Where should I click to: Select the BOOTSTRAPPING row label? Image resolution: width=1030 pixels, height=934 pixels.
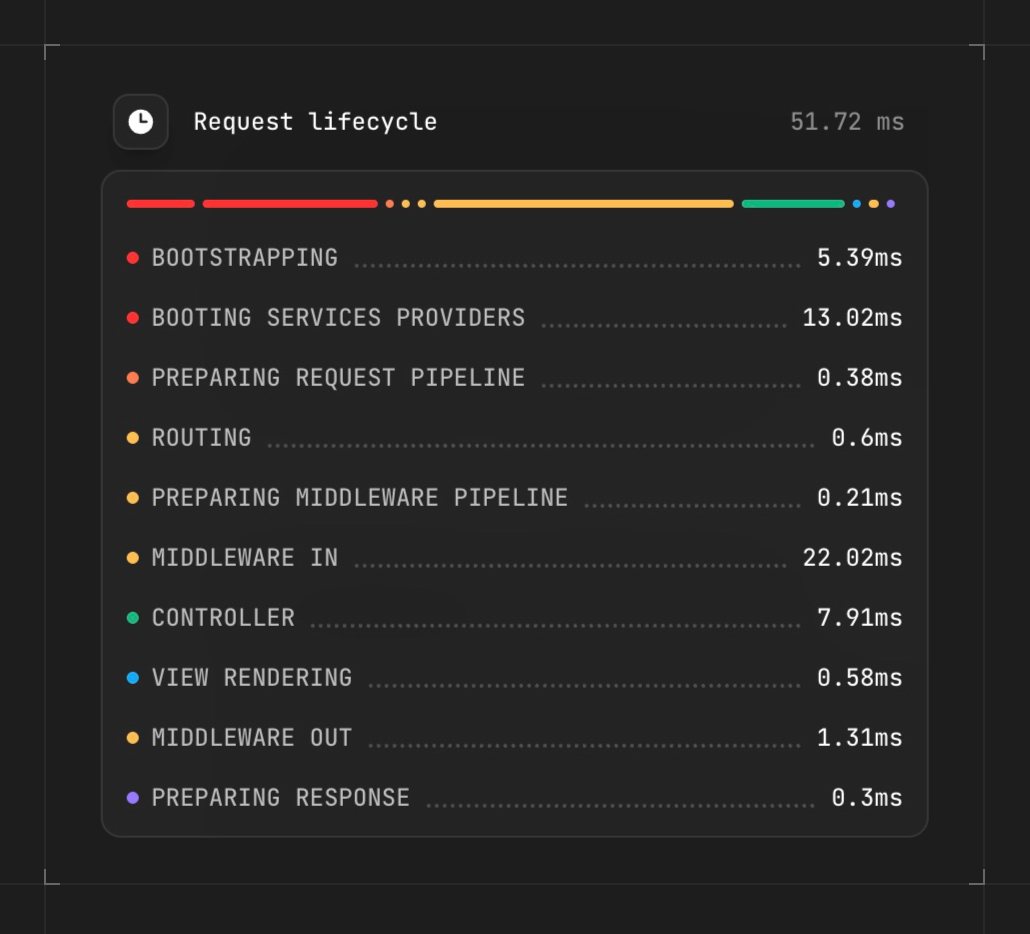coord(245,257)
